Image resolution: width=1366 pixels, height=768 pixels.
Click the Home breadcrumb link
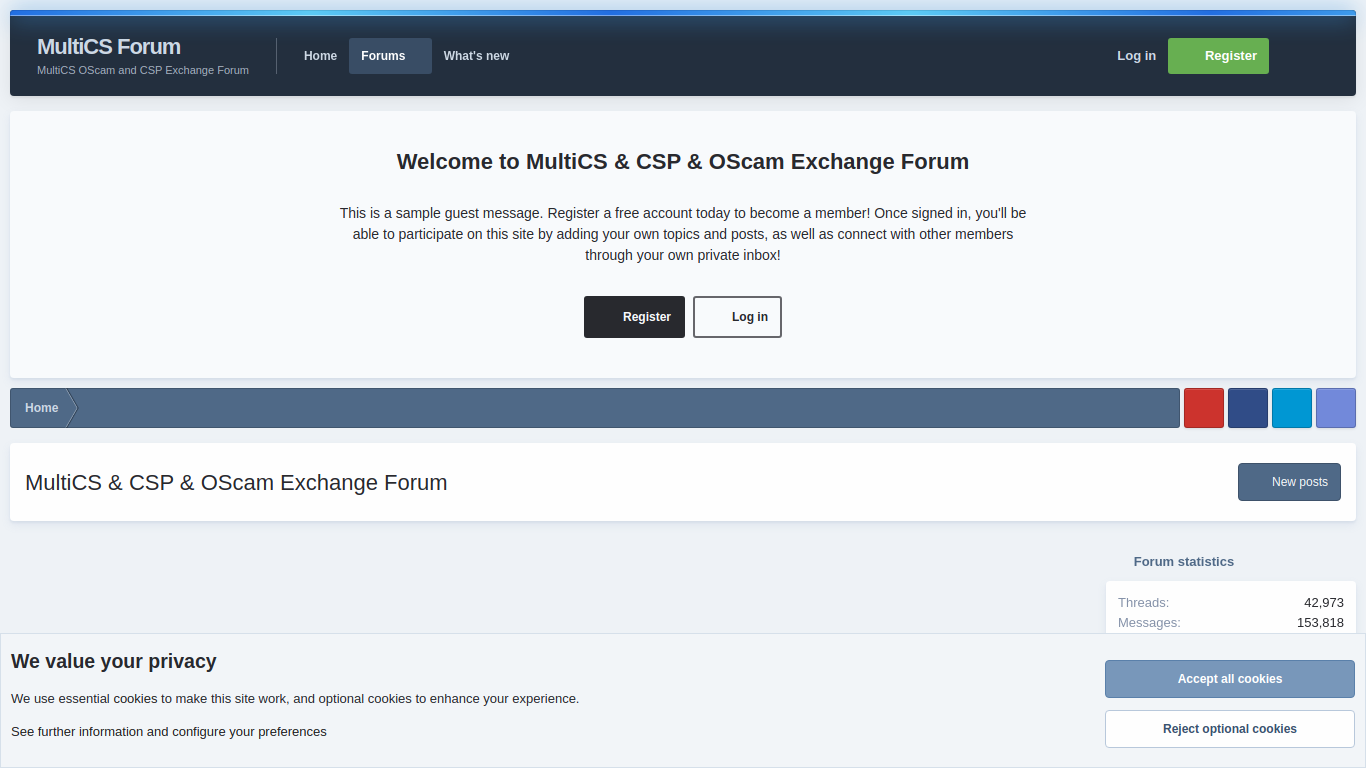tap(42, 408)
